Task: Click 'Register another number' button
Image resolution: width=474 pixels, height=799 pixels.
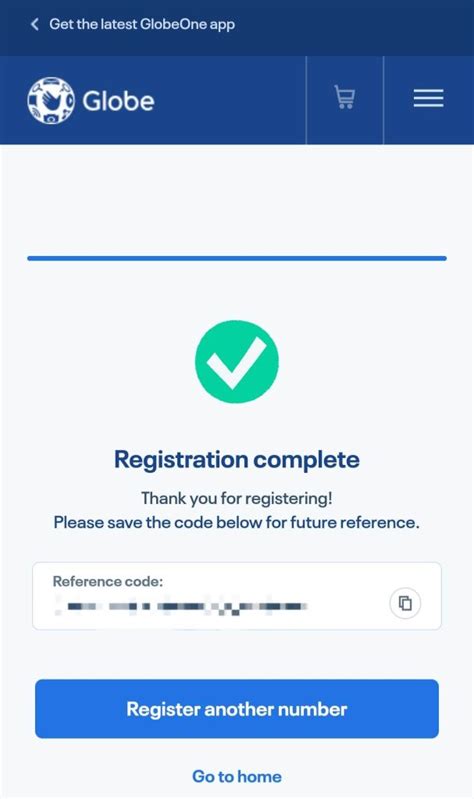Action: click(x=236, y=708)
